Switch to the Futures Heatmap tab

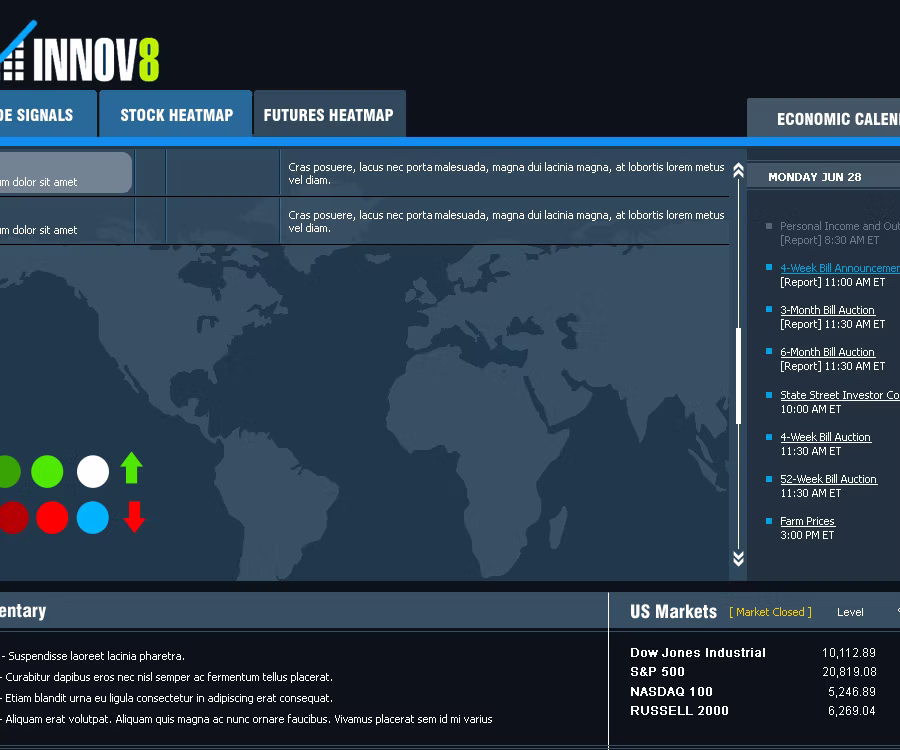coord(329,114)
